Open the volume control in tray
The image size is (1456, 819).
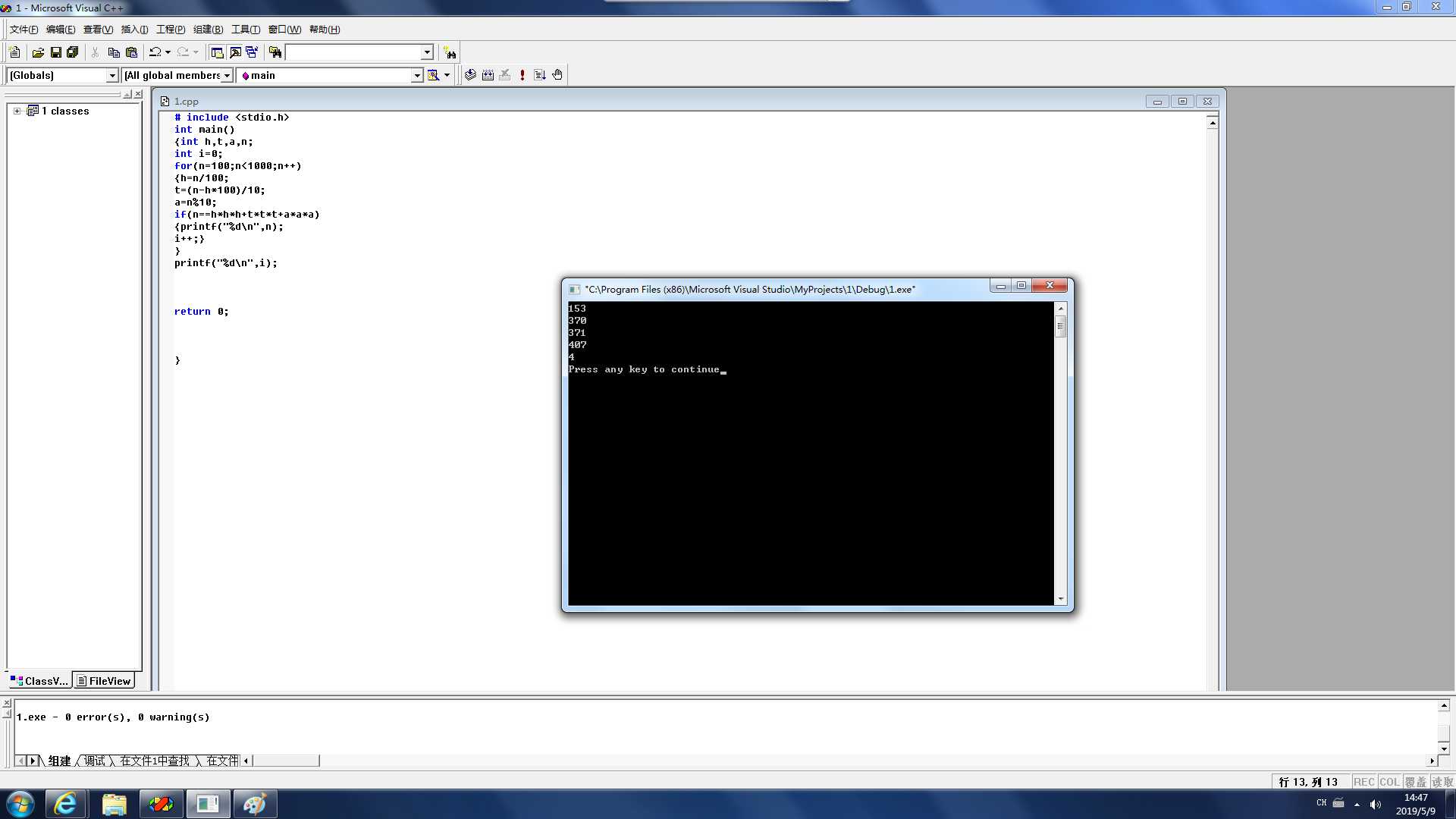[1376, 804]
